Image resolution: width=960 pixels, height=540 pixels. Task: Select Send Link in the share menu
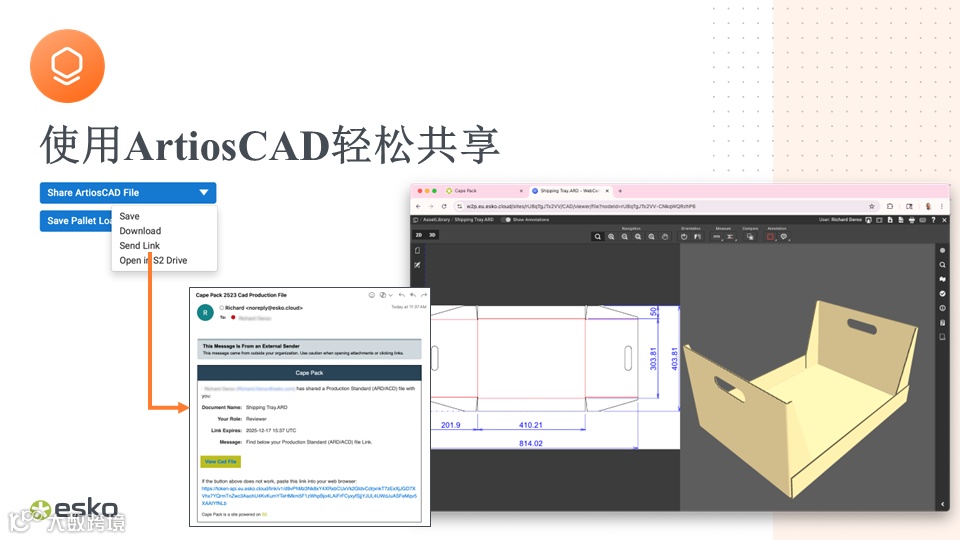pos(140,246)
